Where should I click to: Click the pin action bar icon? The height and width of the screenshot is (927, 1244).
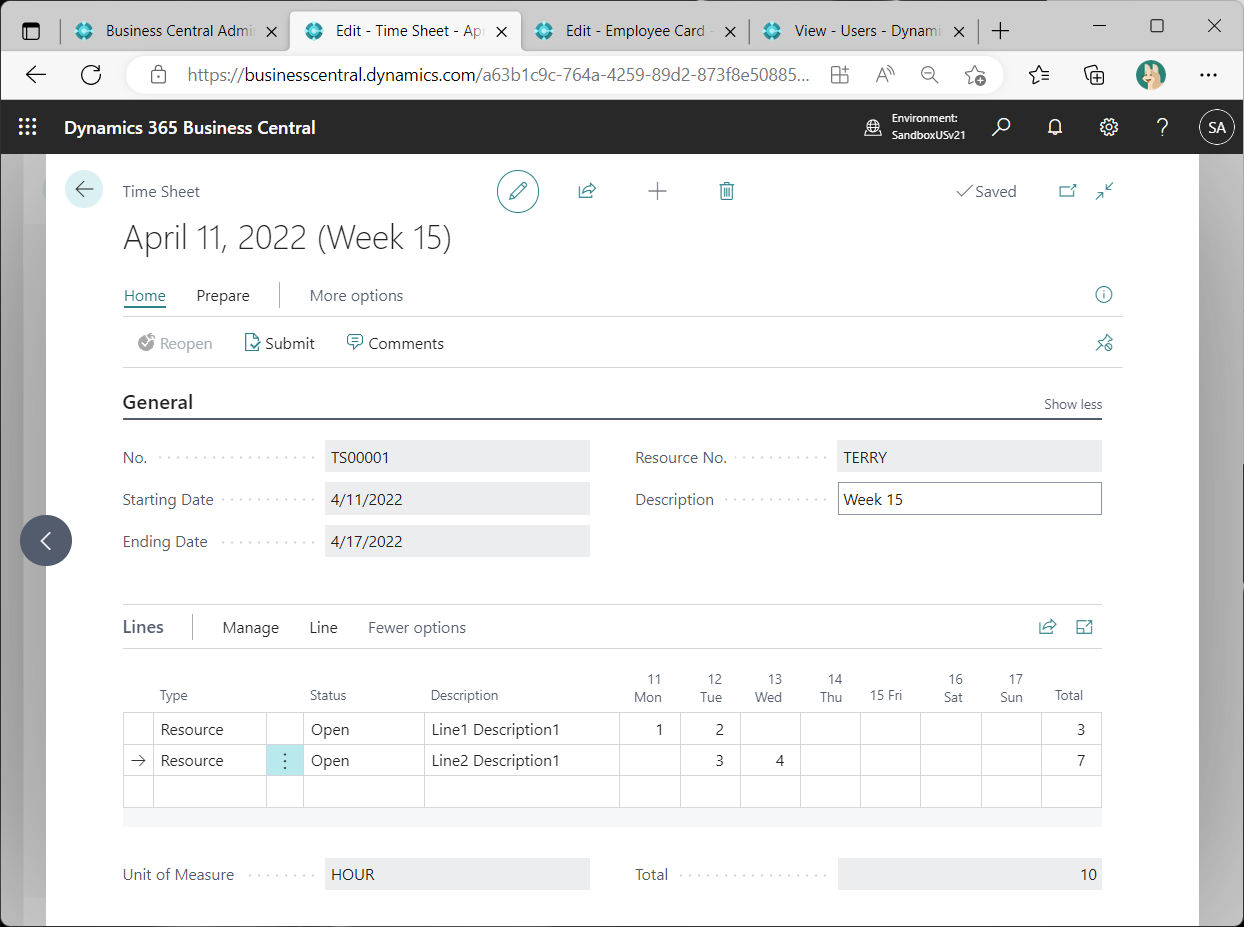(1104, 343)
